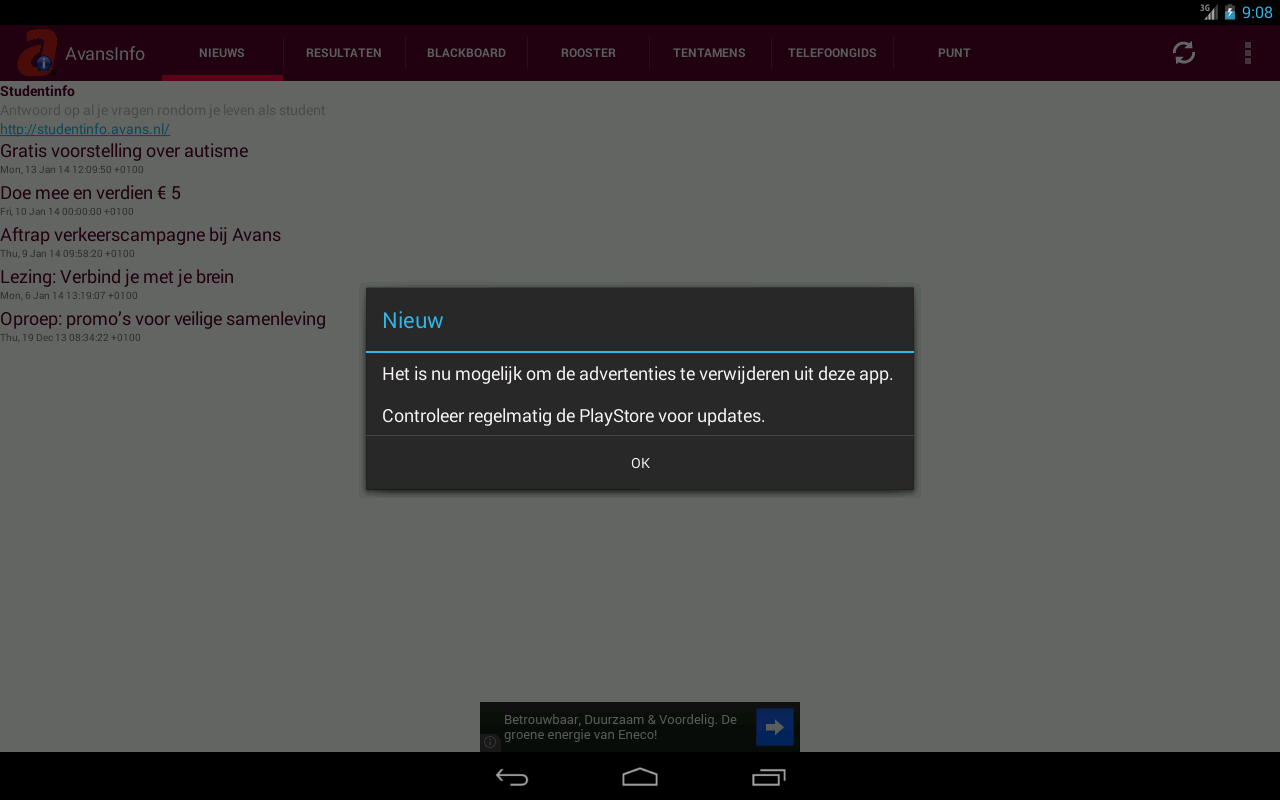Screen dimensions: 1280x800
Task: Switch to the Rooster tab
Action: point(588,53)
